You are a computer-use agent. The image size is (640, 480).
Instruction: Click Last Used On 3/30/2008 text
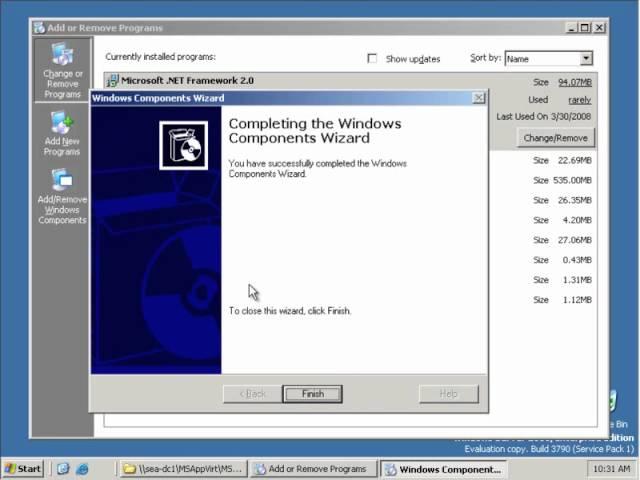(x=544, y=117)
